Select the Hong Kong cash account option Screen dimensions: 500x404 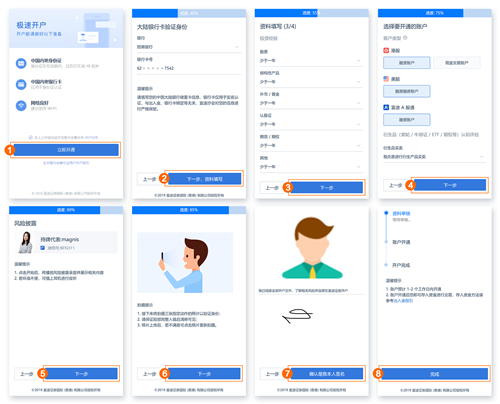[x=457, y=63]
